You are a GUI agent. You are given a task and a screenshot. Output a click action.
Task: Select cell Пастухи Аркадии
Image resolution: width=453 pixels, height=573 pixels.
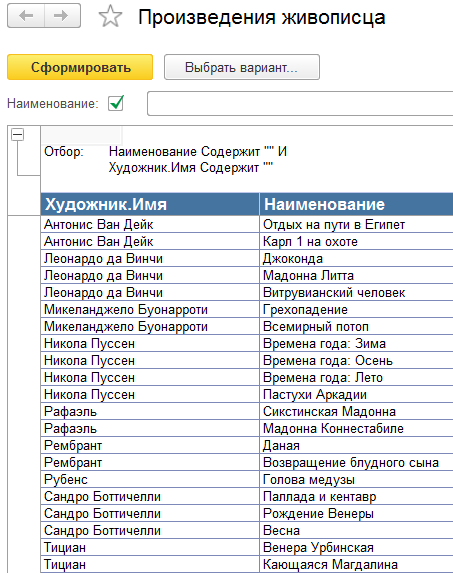[x=356, y=394]
